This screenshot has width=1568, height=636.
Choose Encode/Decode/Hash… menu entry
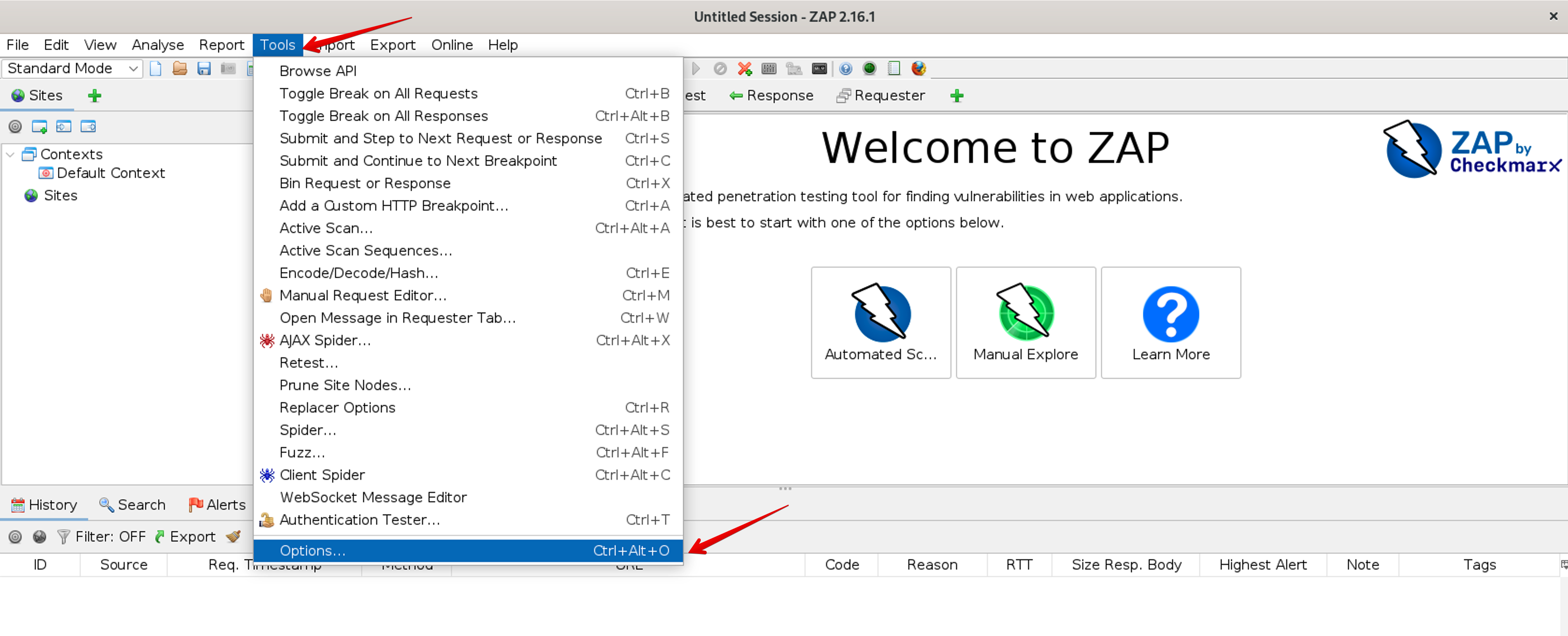(x=358, y=273)
